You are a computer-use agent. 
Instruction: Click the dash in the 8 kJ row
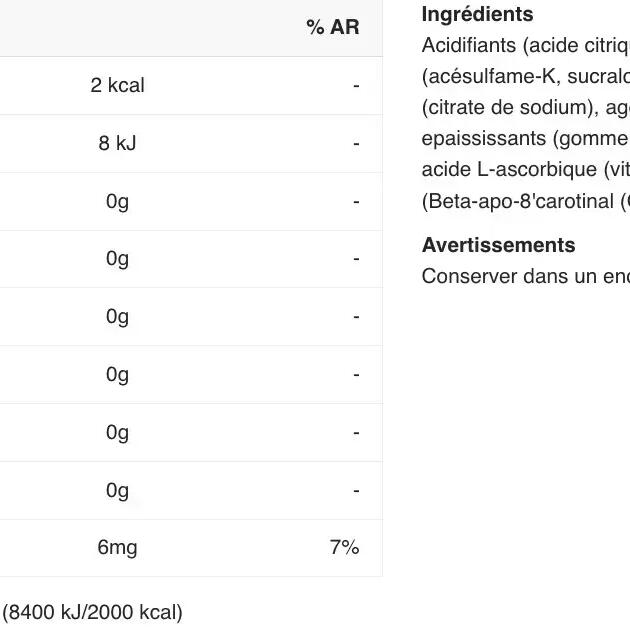tap(355, 144)
